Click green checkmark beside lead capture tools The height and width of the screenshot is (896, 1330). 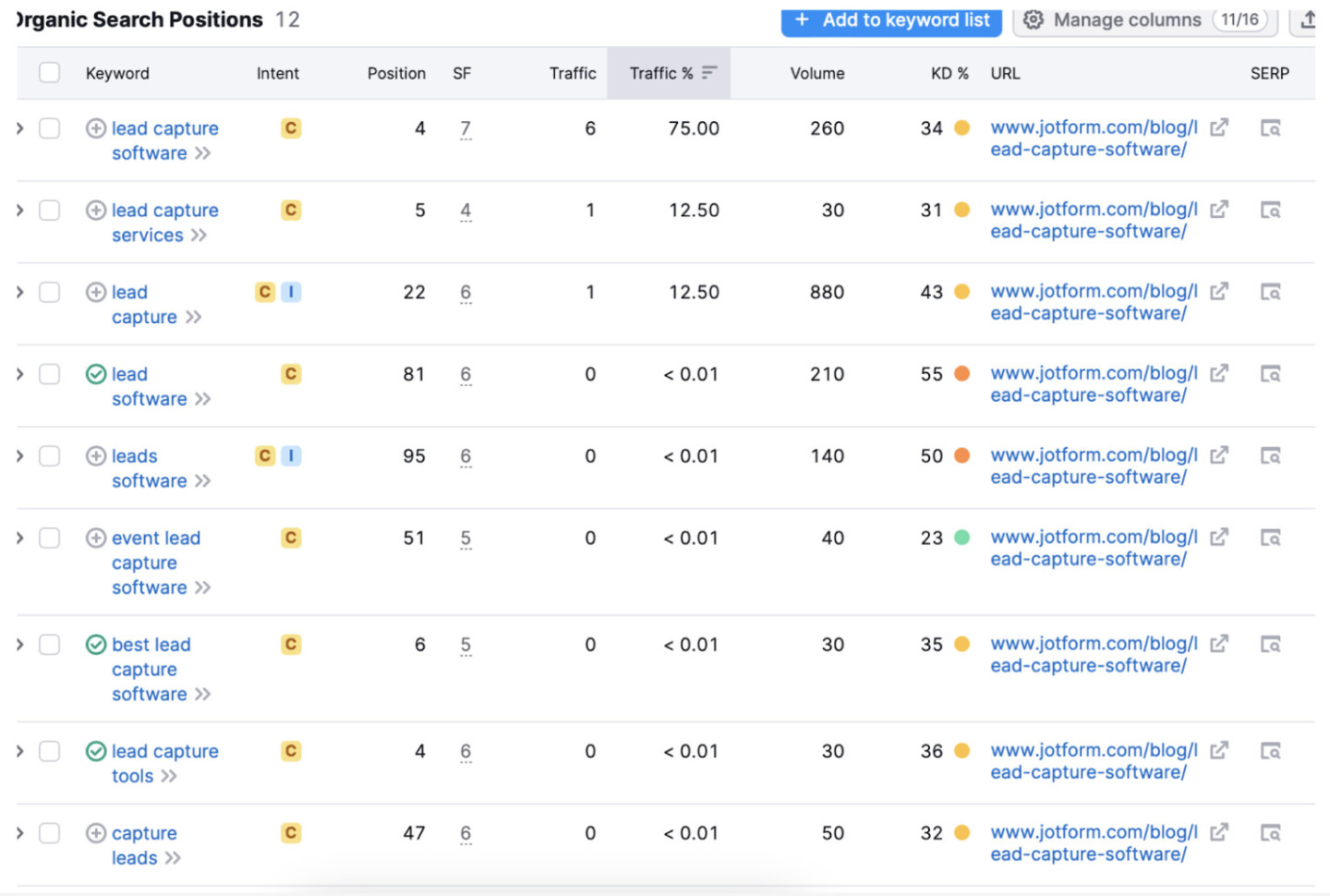(96, 751)
